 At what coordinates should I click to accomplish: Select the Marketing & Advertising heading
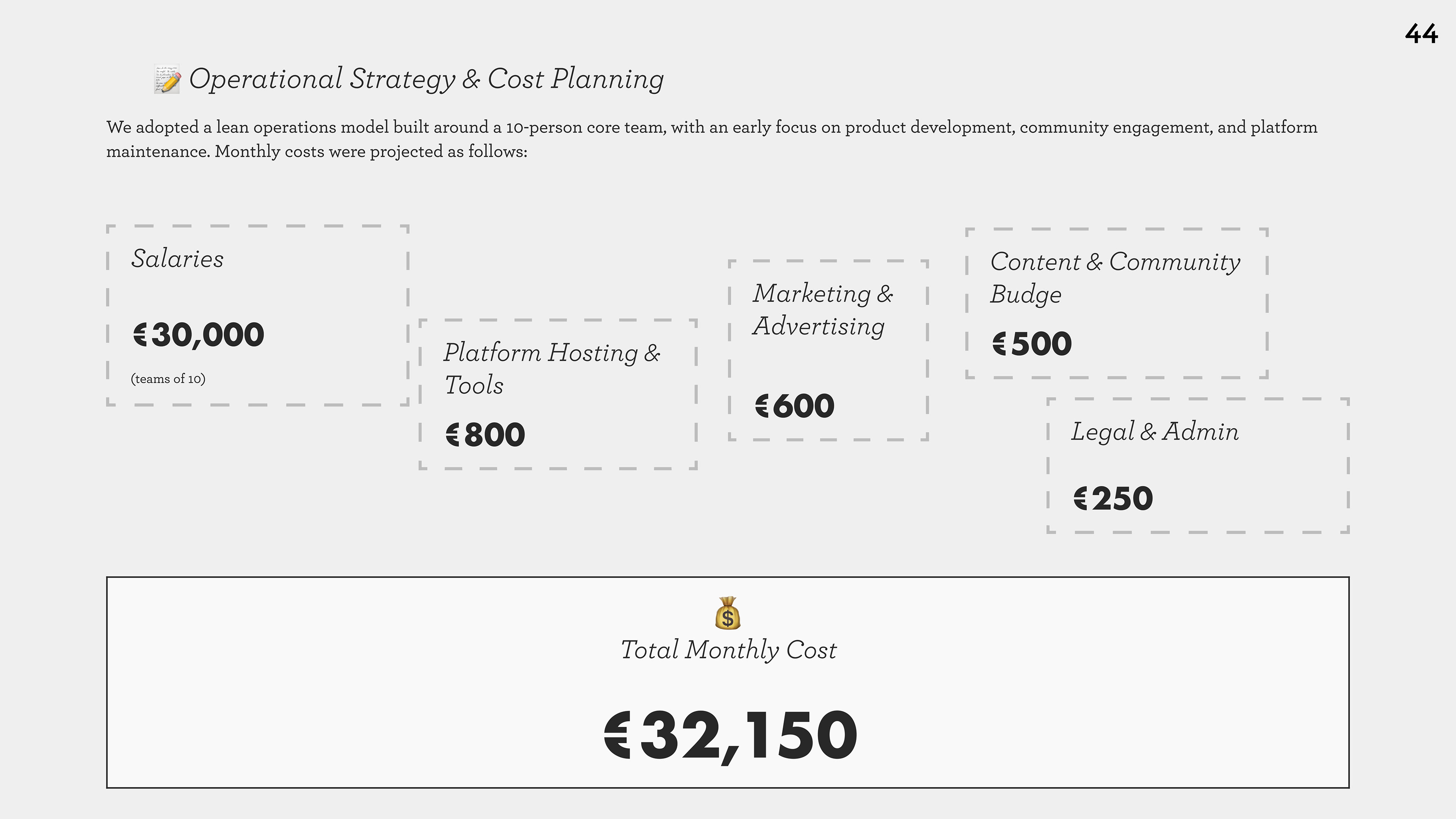[822, 310]
